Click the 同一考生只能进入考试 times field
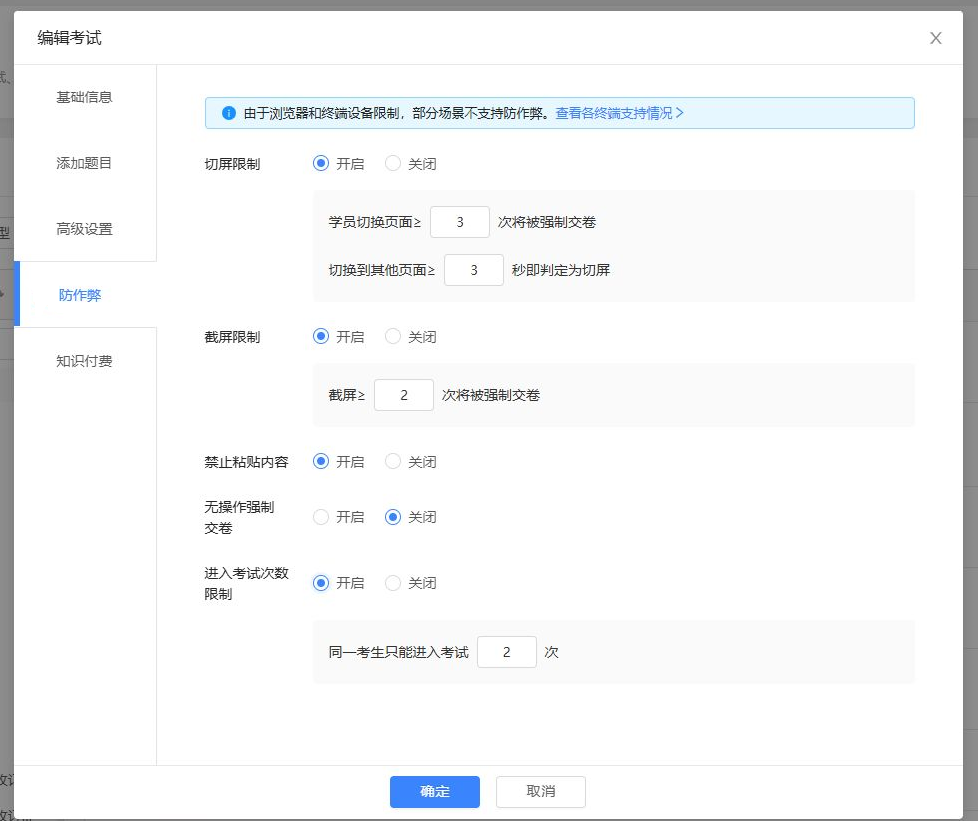The width and height of the screenshot is (978, 821). [506, 652]
